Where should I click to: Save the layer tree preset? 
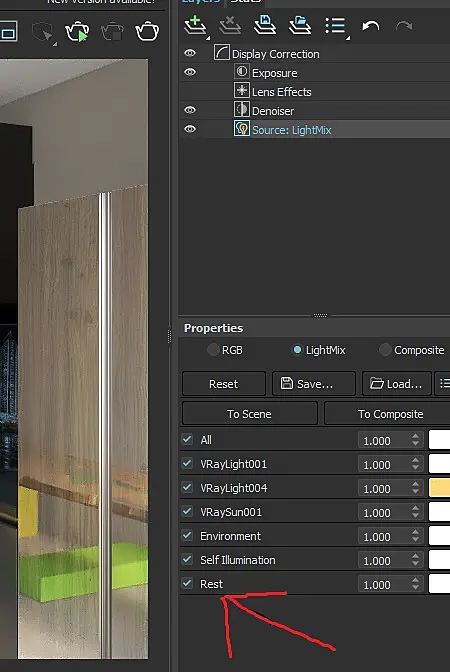point(265,25)
